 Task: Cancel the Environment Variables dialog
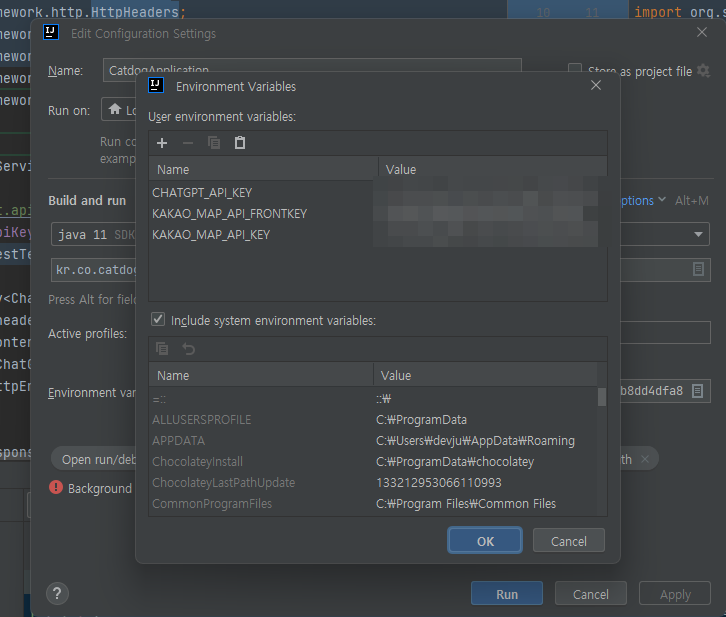click(569, 541)
